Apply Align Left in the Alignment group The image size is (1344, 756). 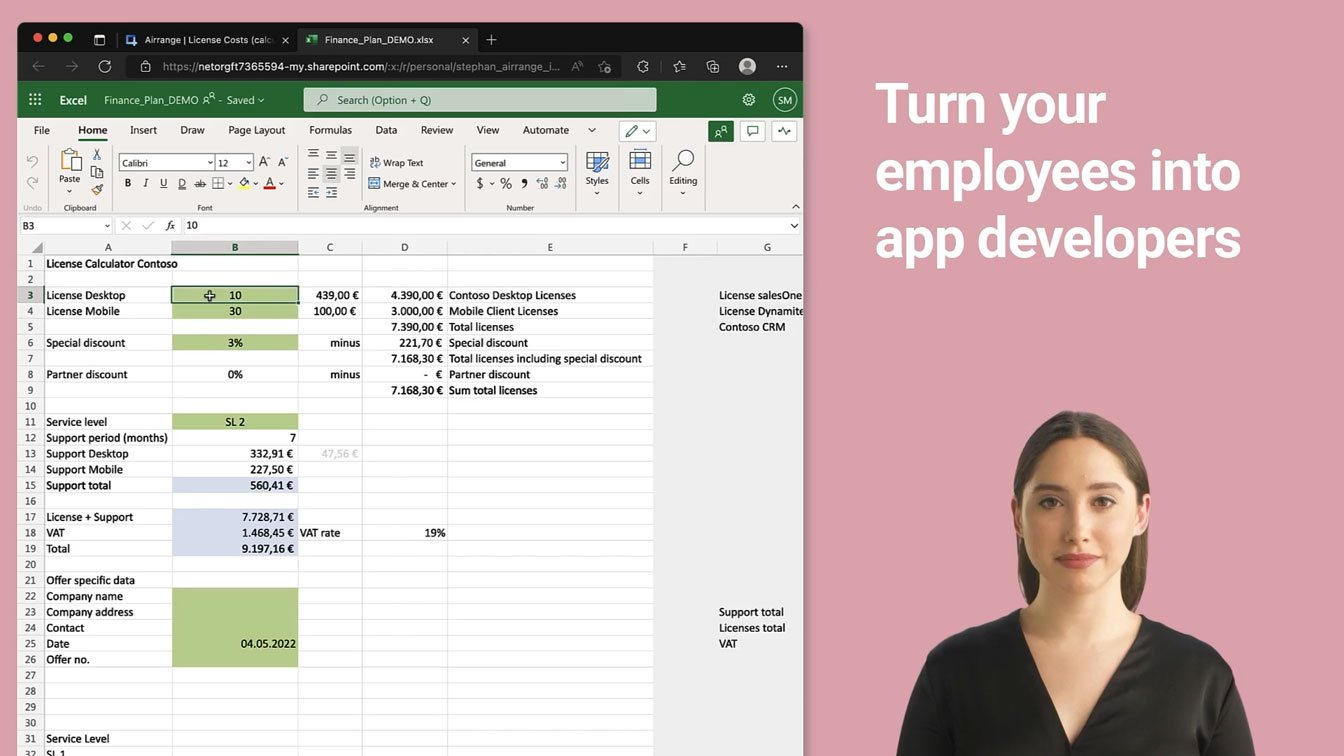(x=313, y=174)
